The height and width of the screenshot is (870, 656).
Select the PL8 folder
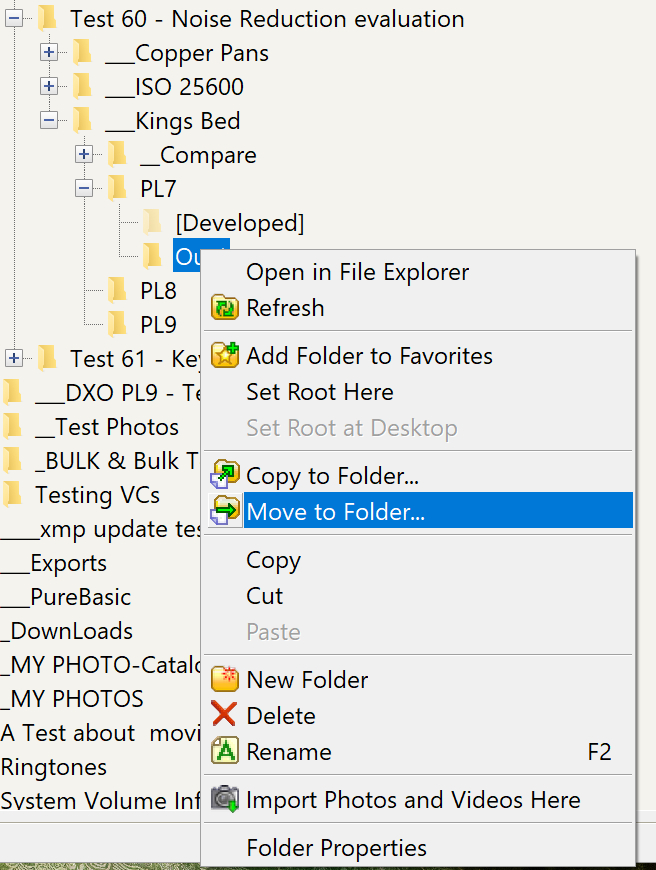(158, 291)
